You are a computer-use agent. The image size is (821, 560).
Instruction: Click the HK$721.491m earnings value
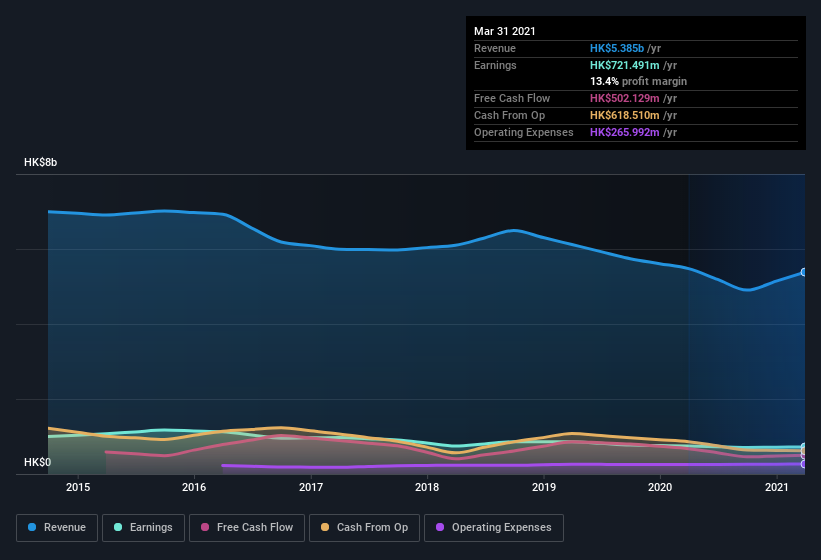click(x=625, y=65)
